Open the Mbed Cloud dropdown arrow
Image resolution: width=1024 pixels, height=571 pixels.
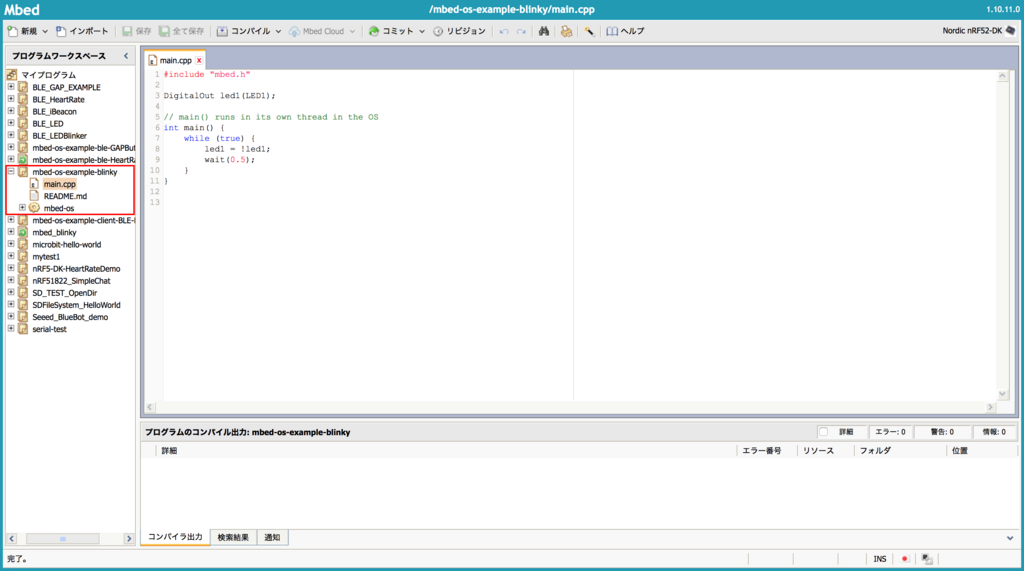pyautogui.click(x=352, y=31)
